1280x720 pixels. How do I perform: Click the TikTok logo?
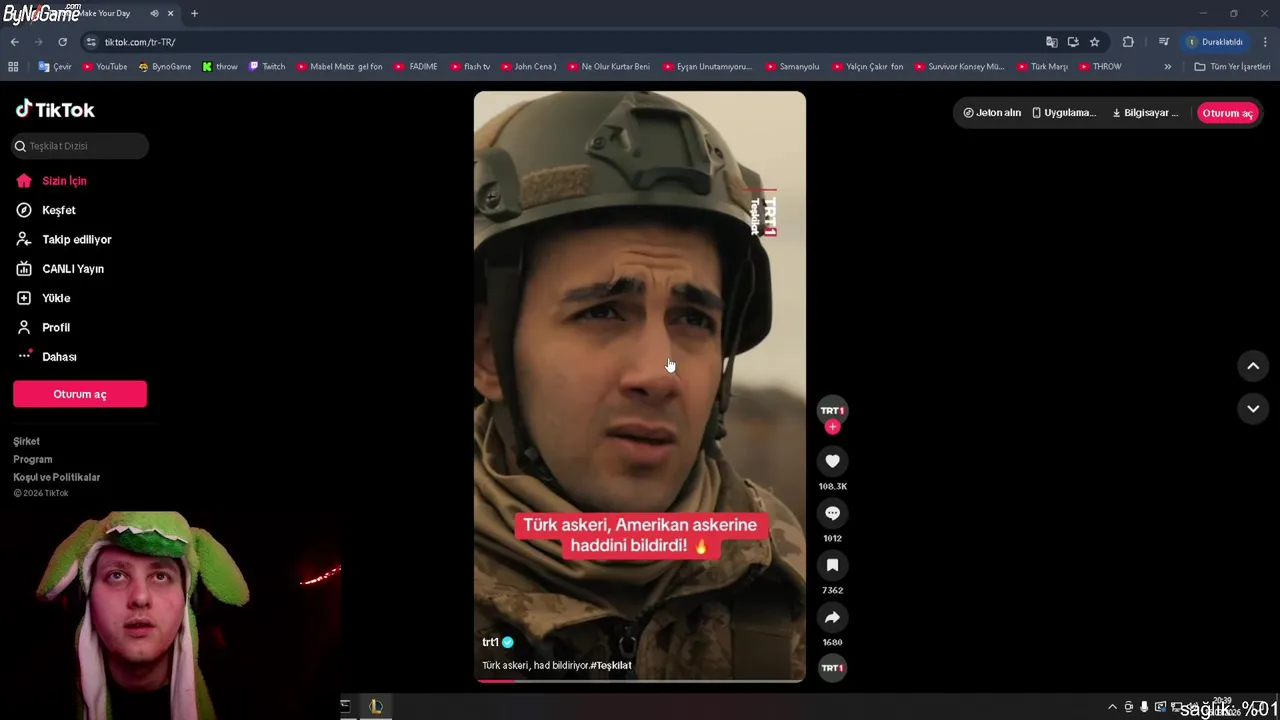[55, 109]
